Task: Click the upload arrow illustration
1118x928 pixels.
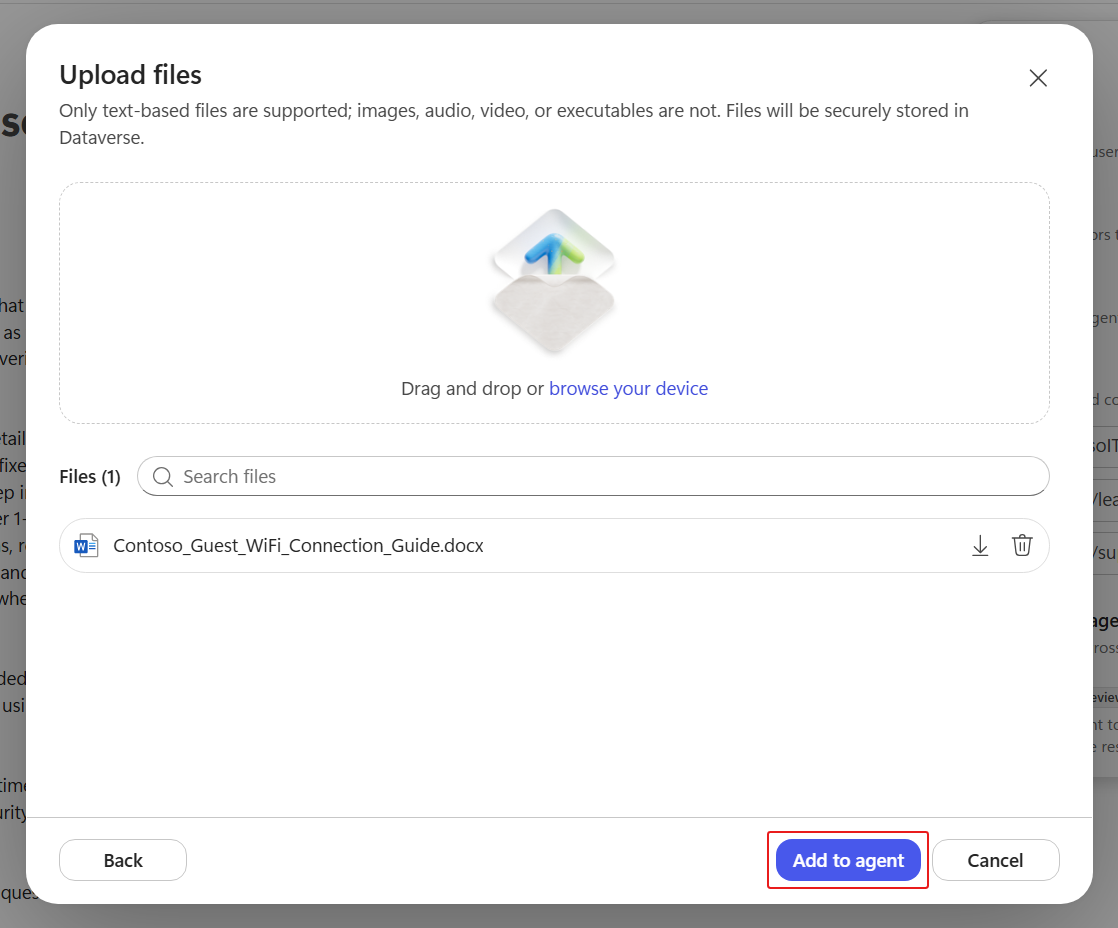Action: click(554, 280)
